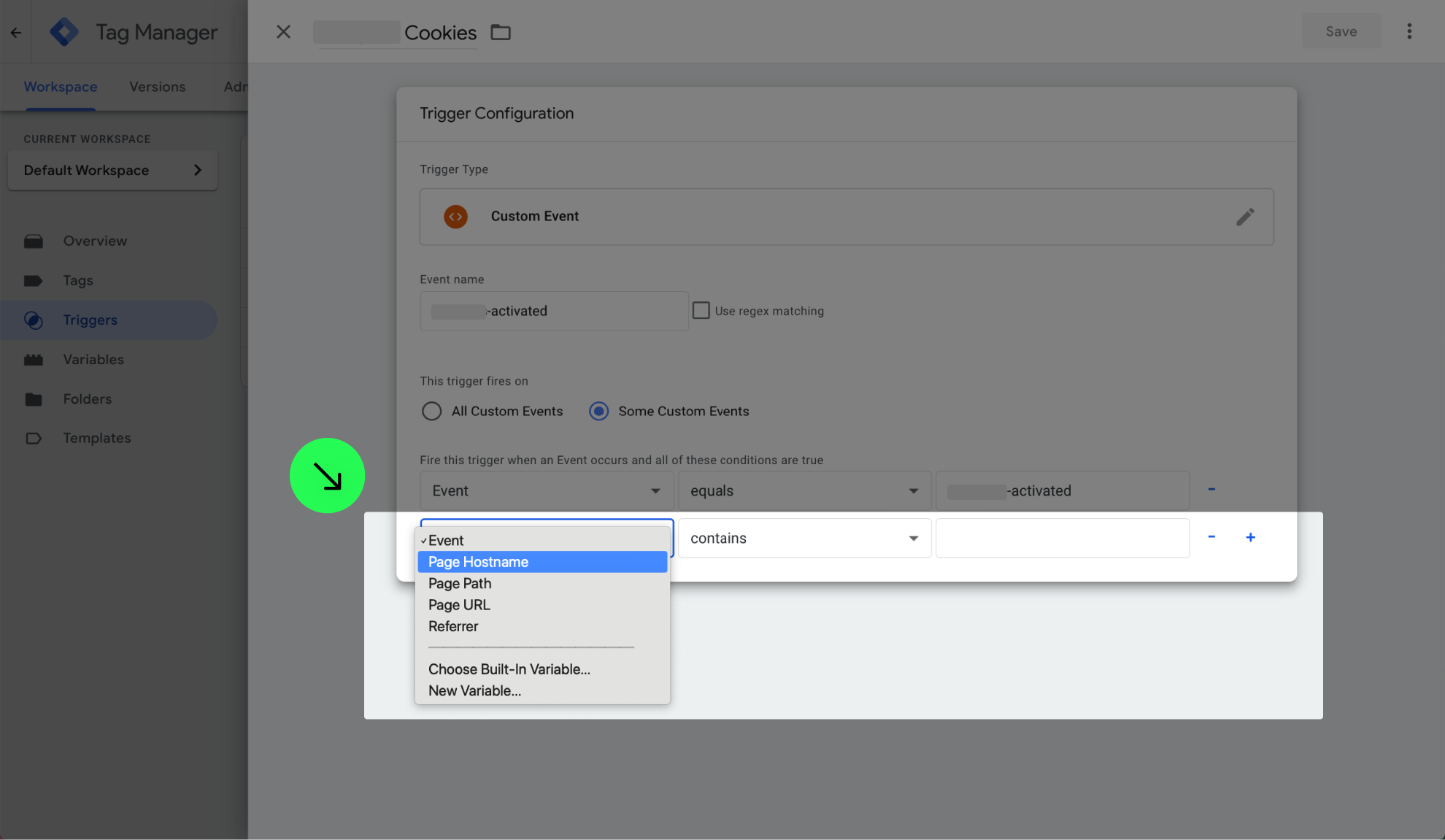The height and width of the screenshot is (840, 1445).
Task: Choose folder icon next to Cookies title
Action: (x=501, y=32)
